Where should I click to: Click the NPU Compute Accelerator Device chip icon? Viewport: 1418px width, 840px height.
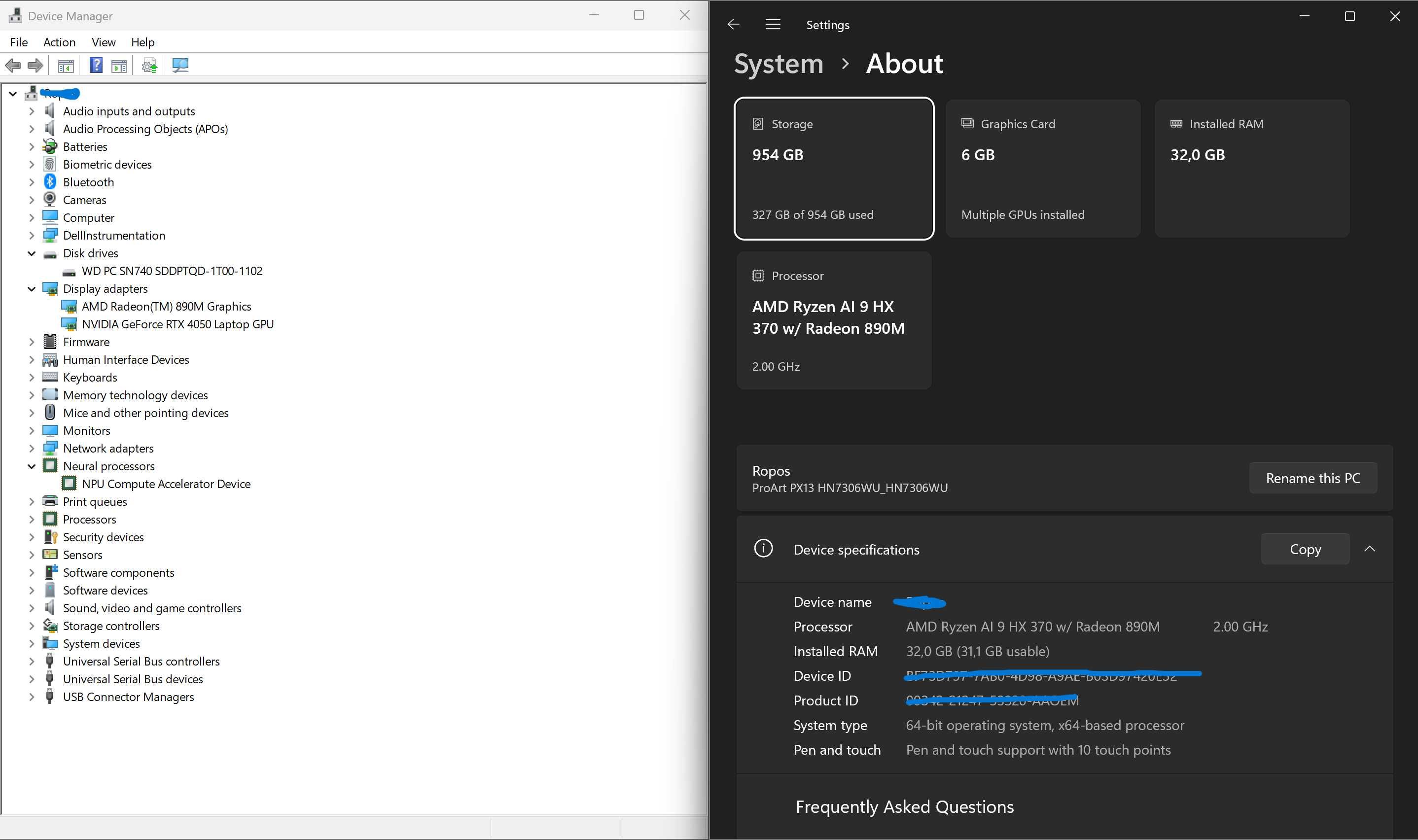(x=69, y=484)
